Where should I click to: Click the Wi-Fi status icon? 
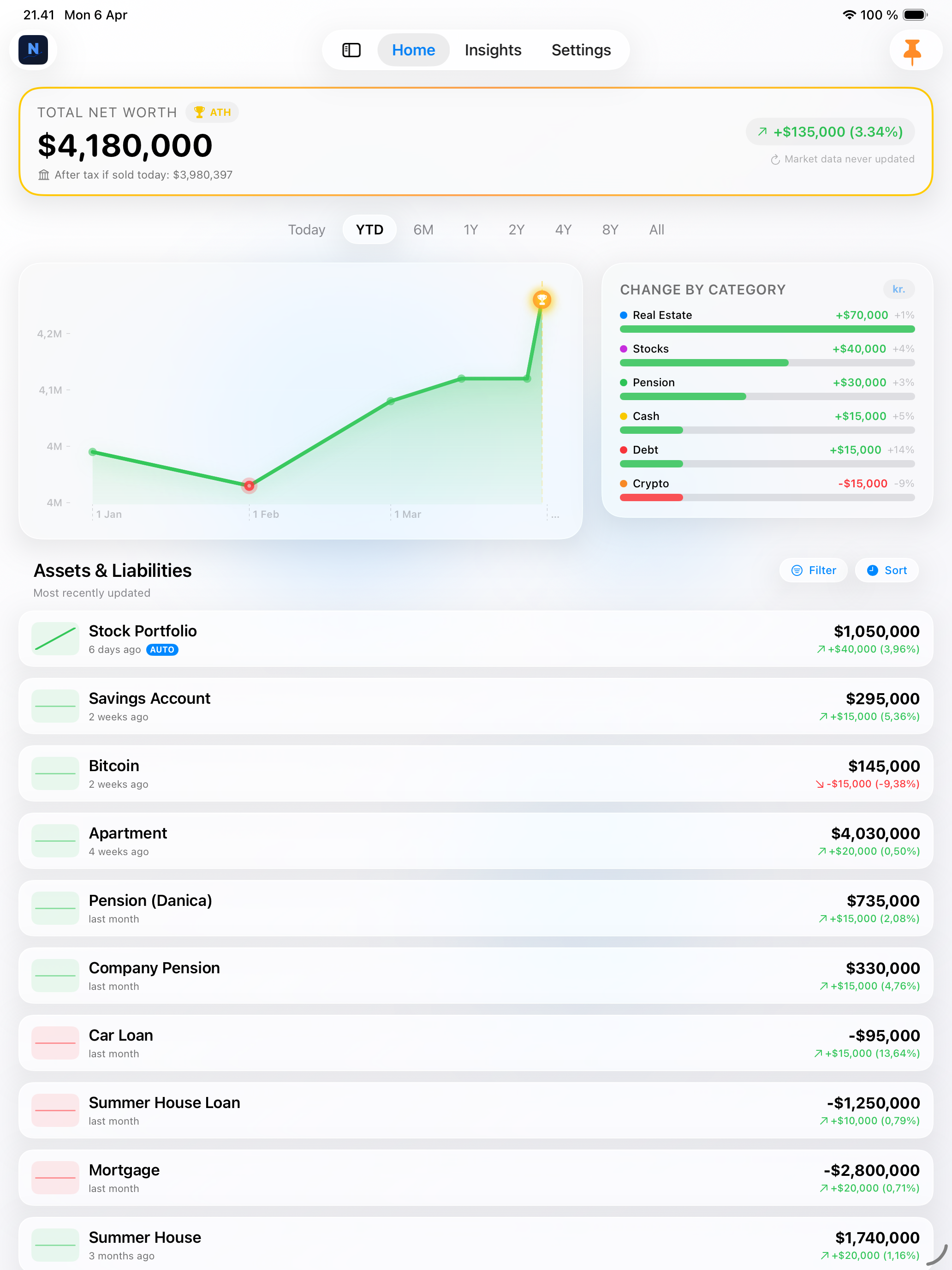tap(849, 15)
